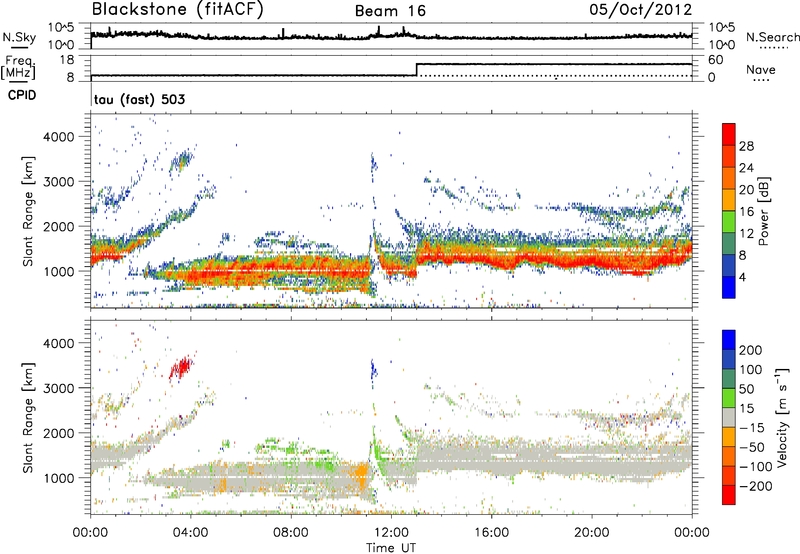Click the "Slant Range [km]" label of power panel
This screenshot has width=800, height=554.
click(28, 211)
